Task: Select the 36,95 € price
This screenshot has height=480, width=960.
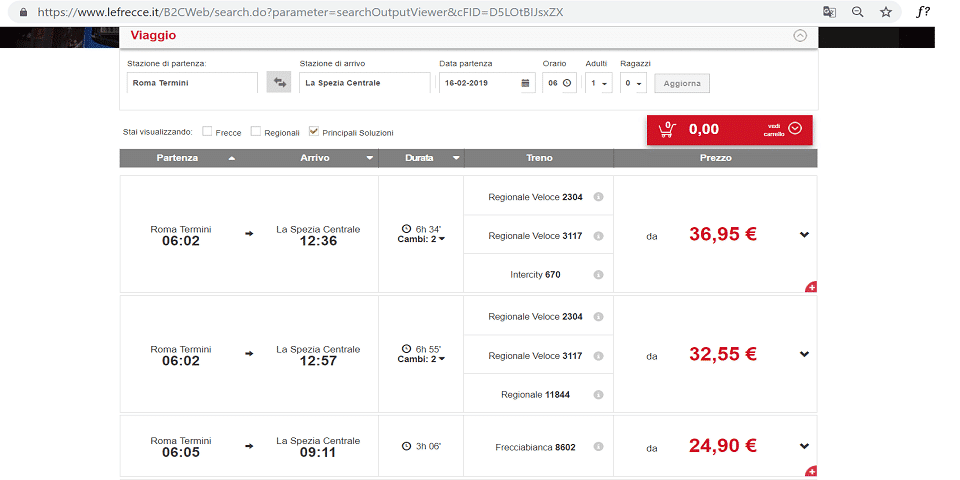Action: click(x=723, y=234)
